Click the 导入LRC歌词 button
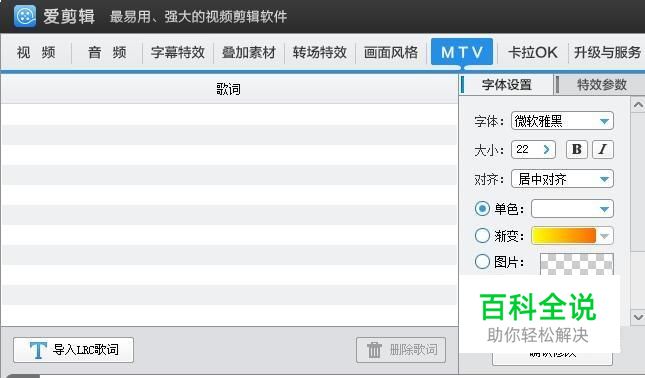The height and width of the screenshot is (378, 645). point(73,350)
